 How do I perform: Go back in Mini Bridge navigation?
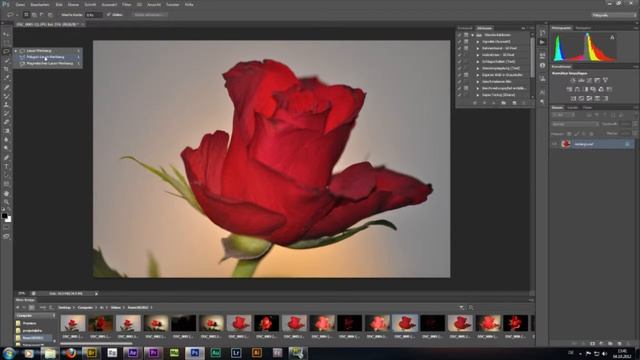18,307
